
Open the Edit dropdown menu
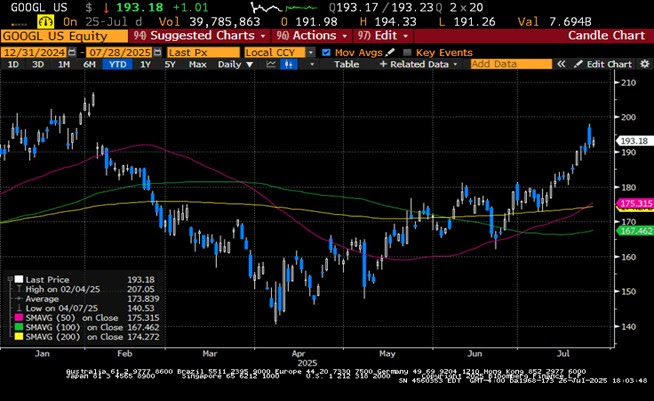[x=382, y=36]
